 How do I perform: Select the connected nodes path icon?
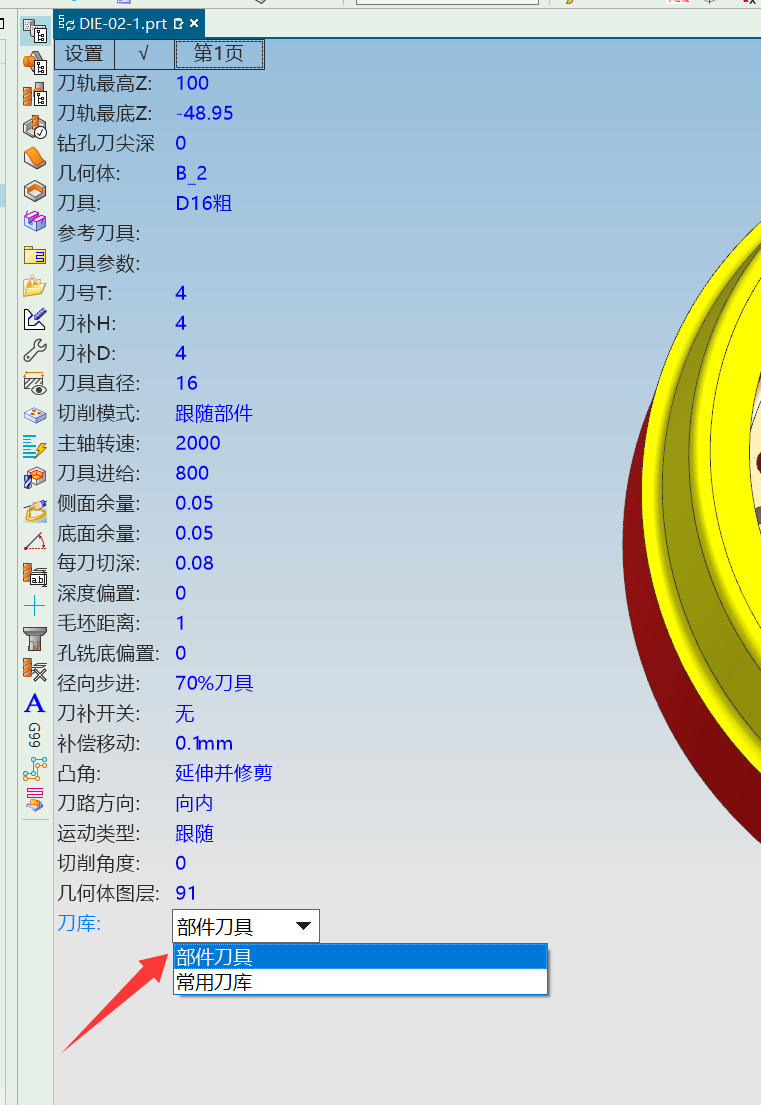[x=35, y=769]
